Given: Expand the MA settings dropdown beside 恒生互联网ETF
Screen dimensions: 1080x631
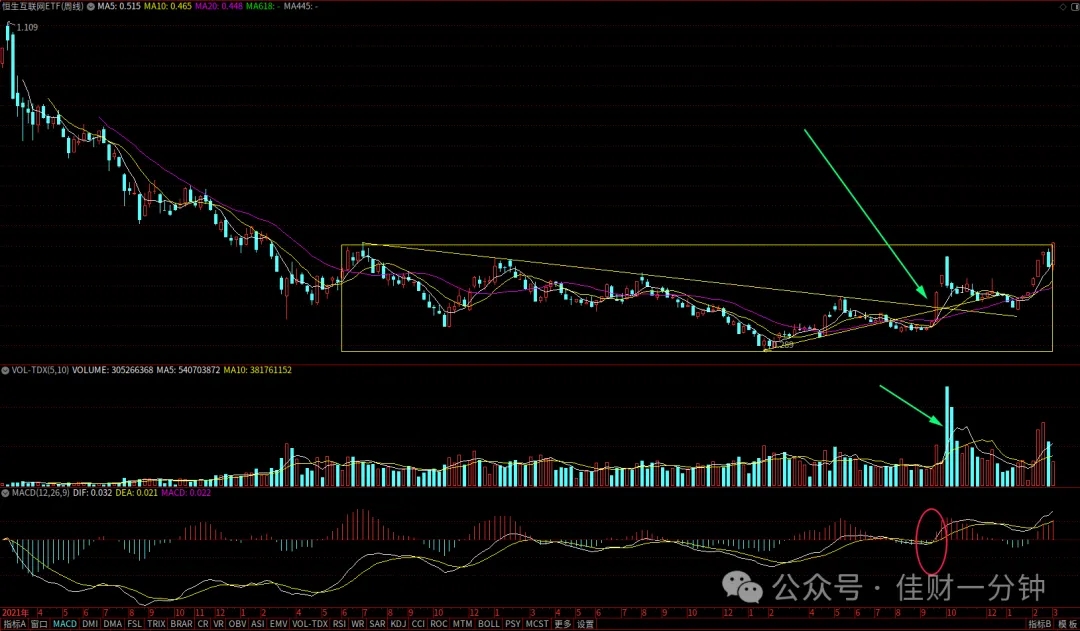Looking at the screenshot, I should pos(90,6).
